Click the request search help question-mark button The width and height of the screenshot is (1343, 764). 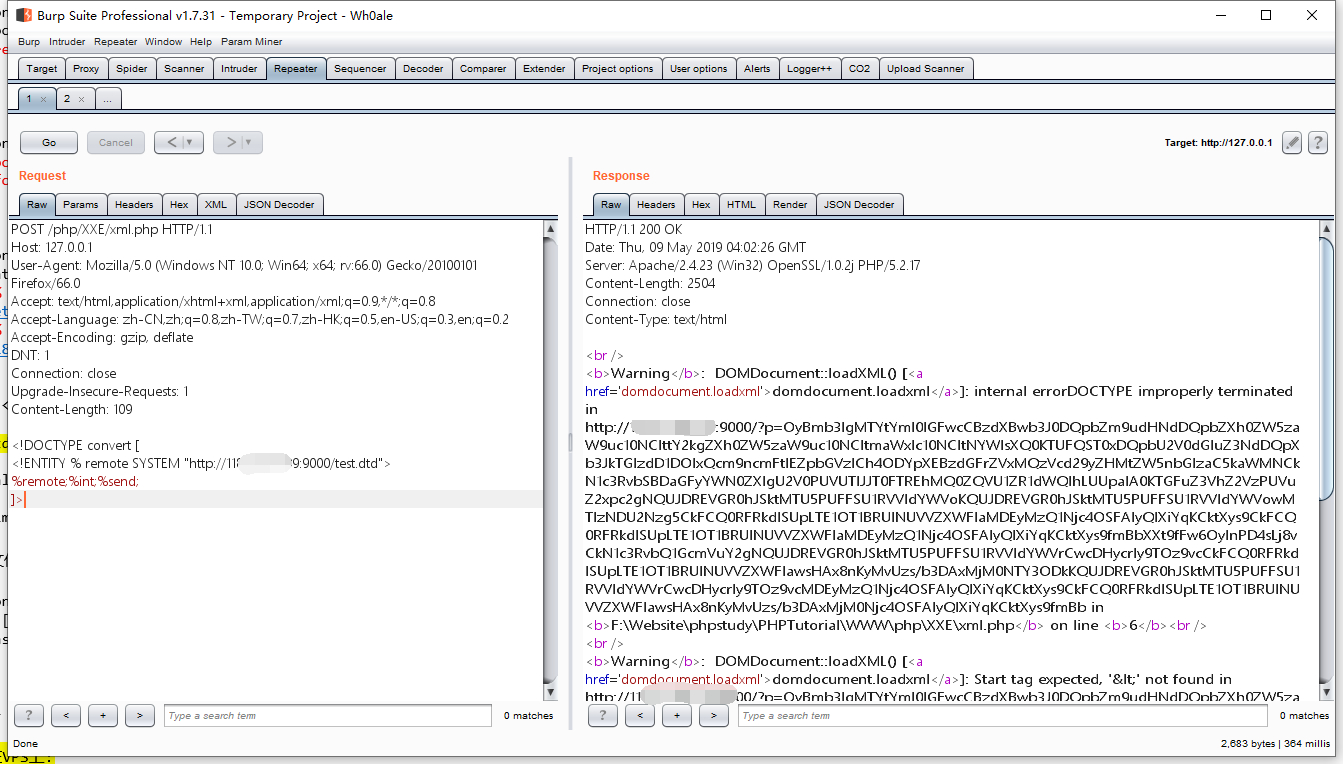pos(29,715)
